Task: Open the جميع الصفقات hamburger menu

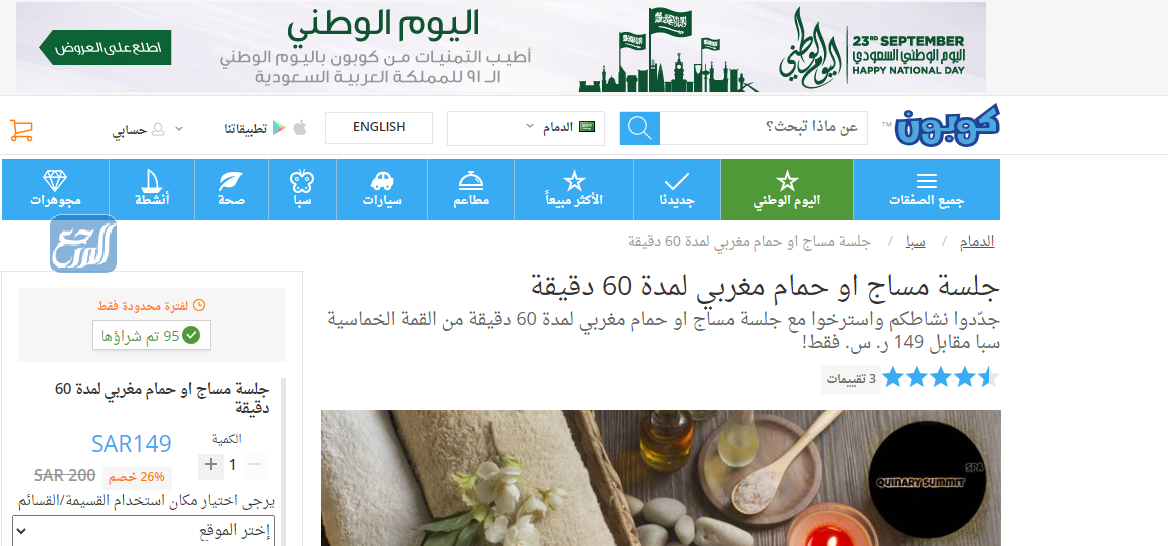Action: click(927, 189)
